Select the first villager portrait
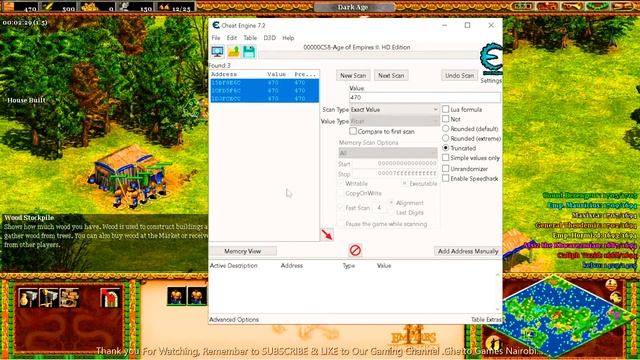Viewport: 640px width, 360px height. (176, 296)
